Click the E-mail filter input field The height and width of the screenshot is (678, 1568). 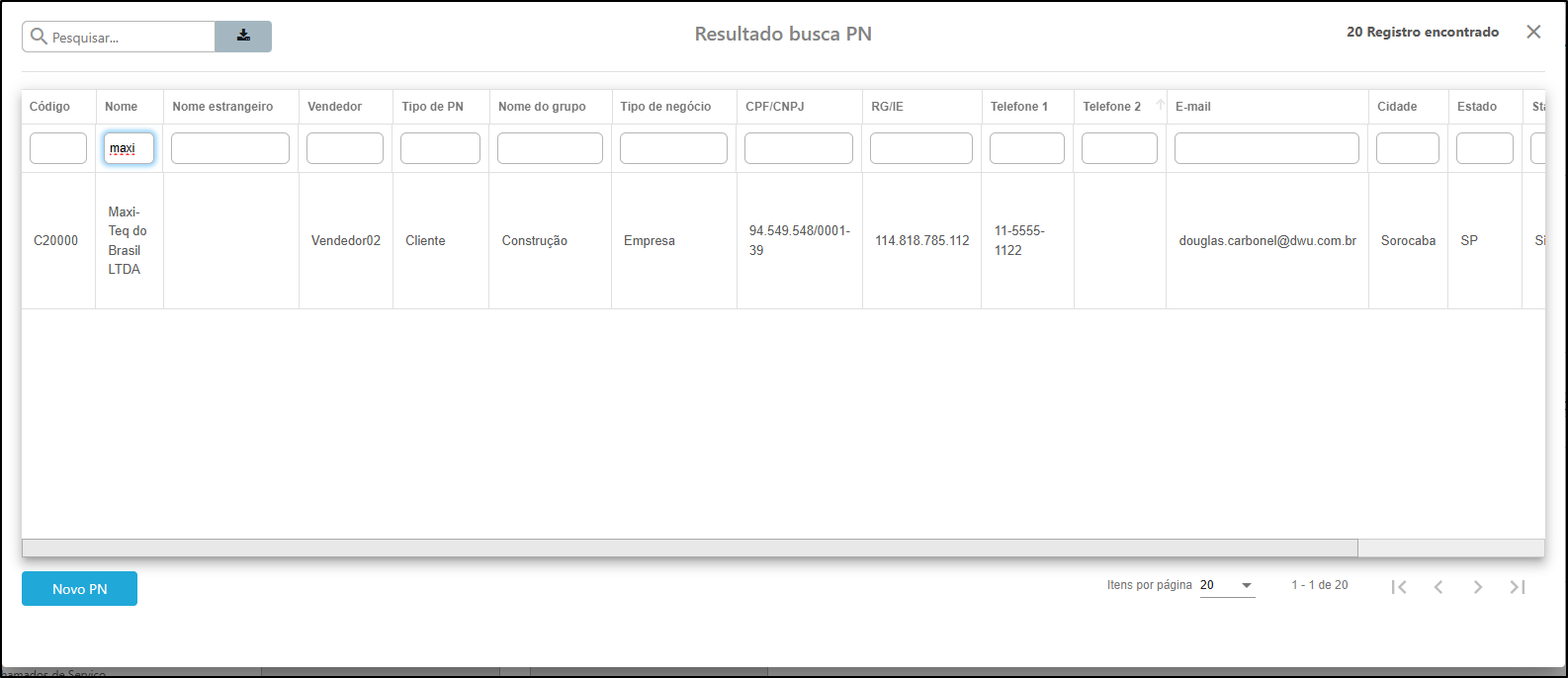[1266, 148]
